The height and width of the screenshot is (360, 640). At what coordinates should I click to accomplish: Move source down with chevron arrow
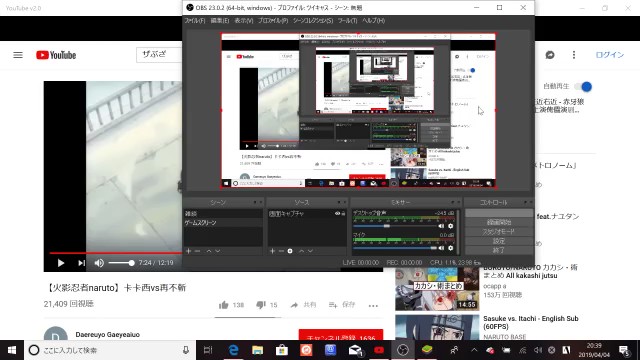pyautogui.click(x=310, y=251)
